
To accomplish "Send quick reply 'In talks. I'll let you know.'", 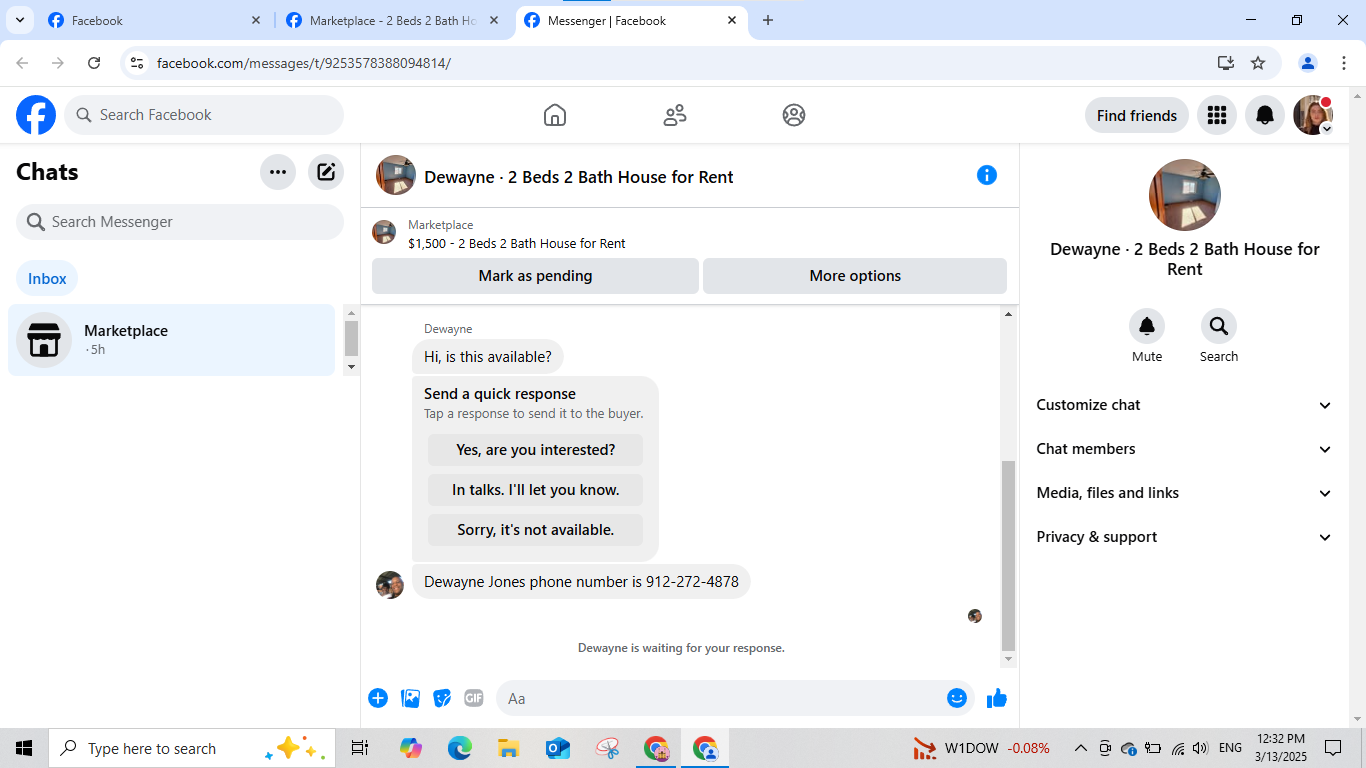I will (x=535, y=490).
